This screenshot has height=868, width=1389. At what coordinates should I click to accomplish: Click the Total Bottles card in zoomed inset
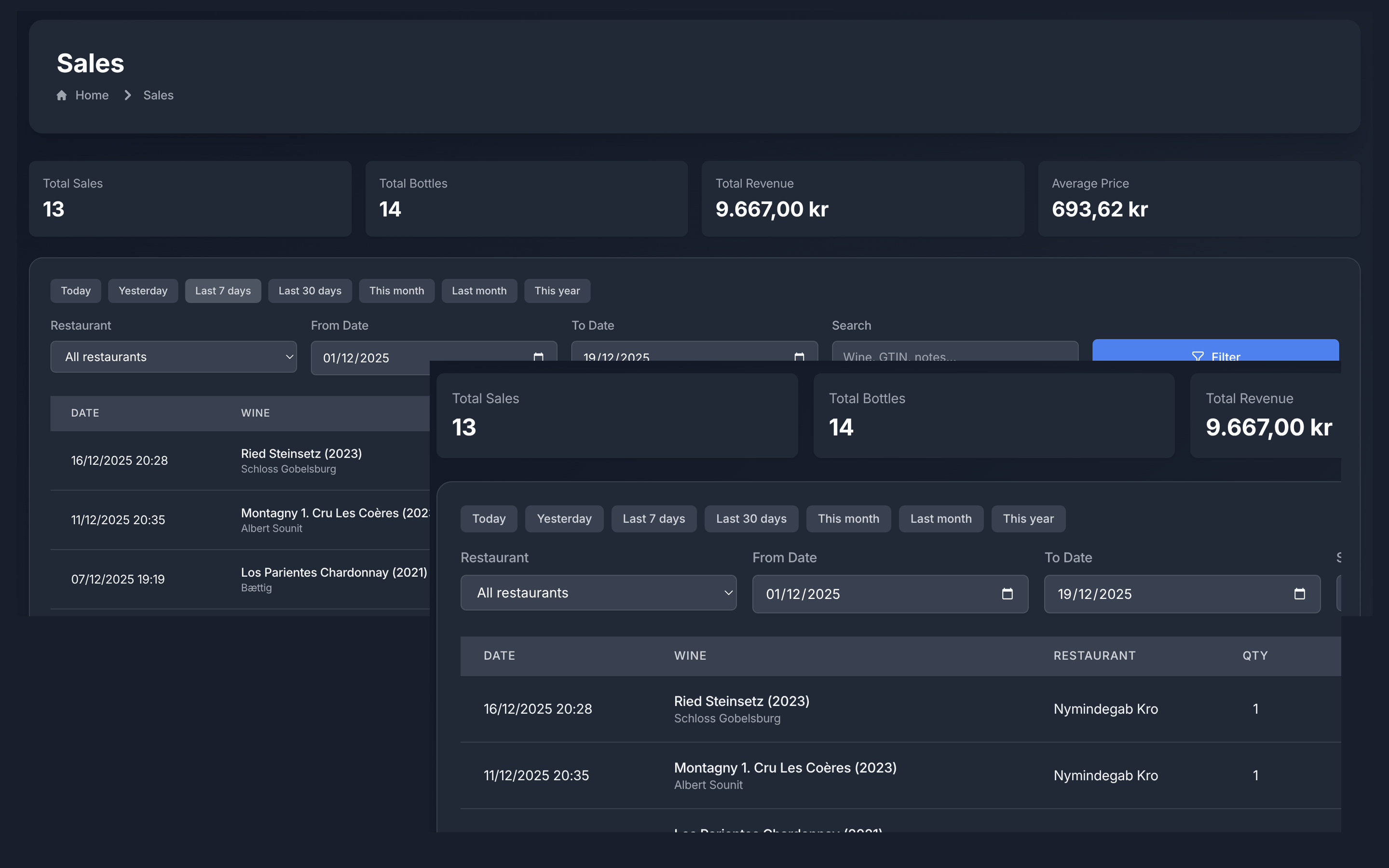[994, 416]
